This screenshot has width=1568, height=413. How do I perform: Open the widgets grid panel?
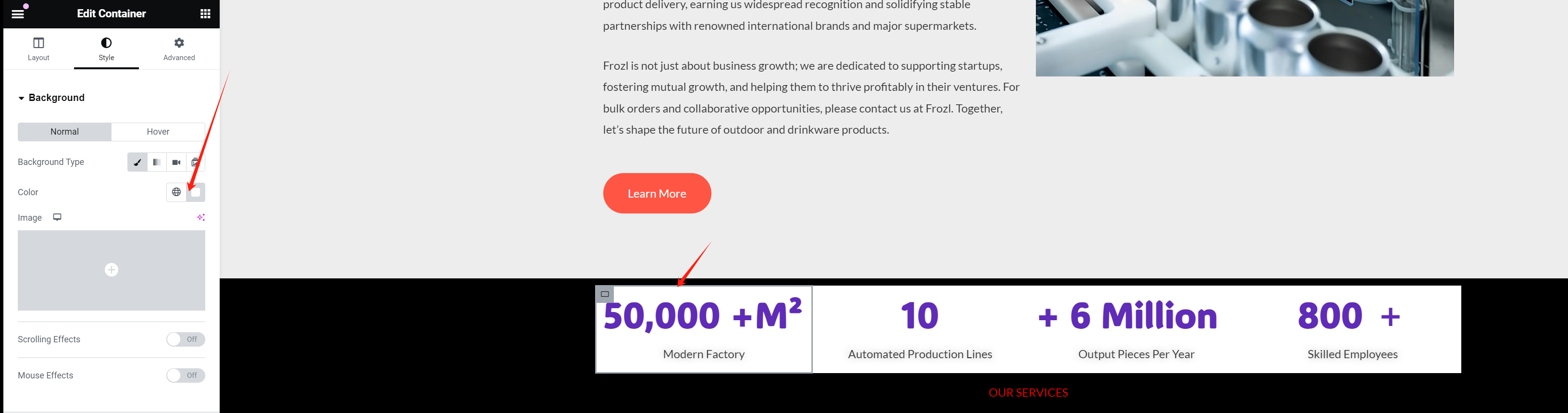[205, 13]
